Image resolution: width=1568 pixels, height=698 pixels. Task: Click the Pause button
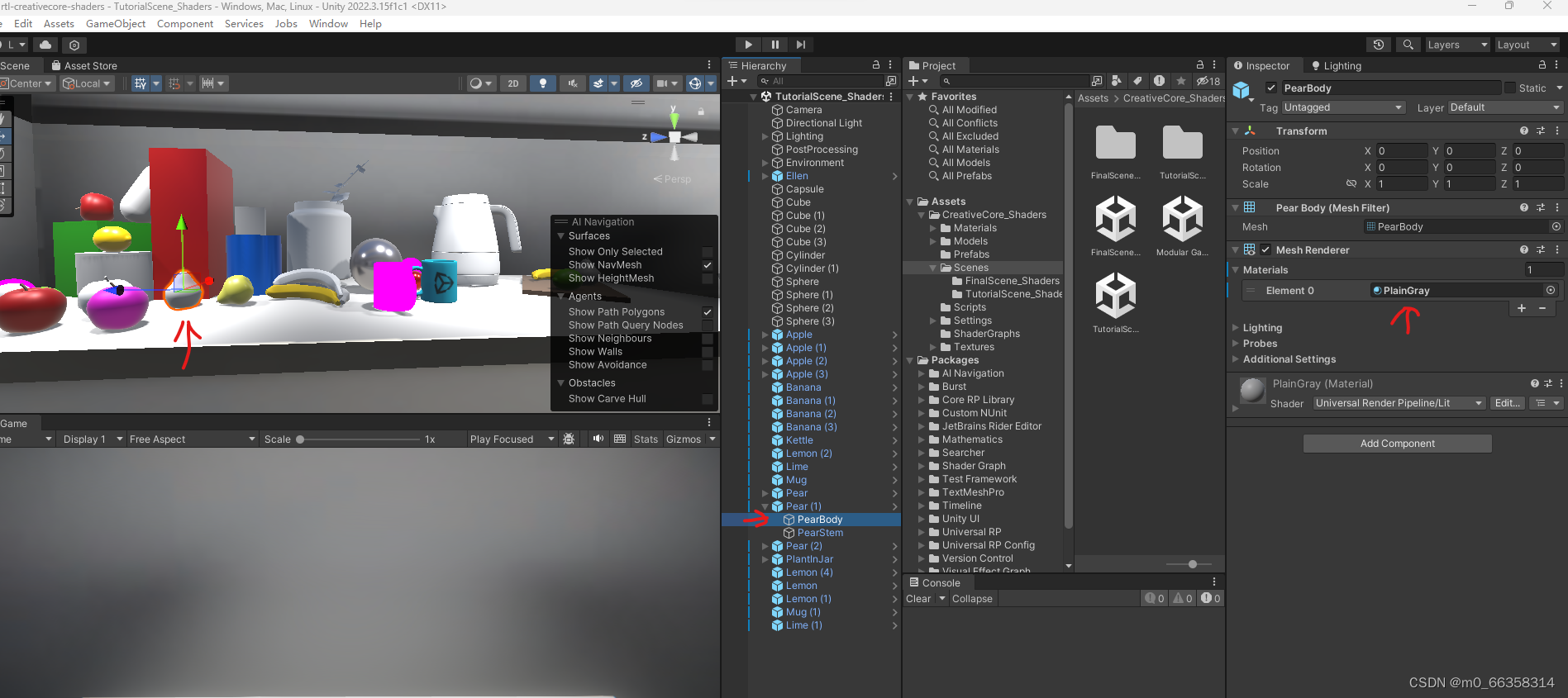(x=774, y=45)
